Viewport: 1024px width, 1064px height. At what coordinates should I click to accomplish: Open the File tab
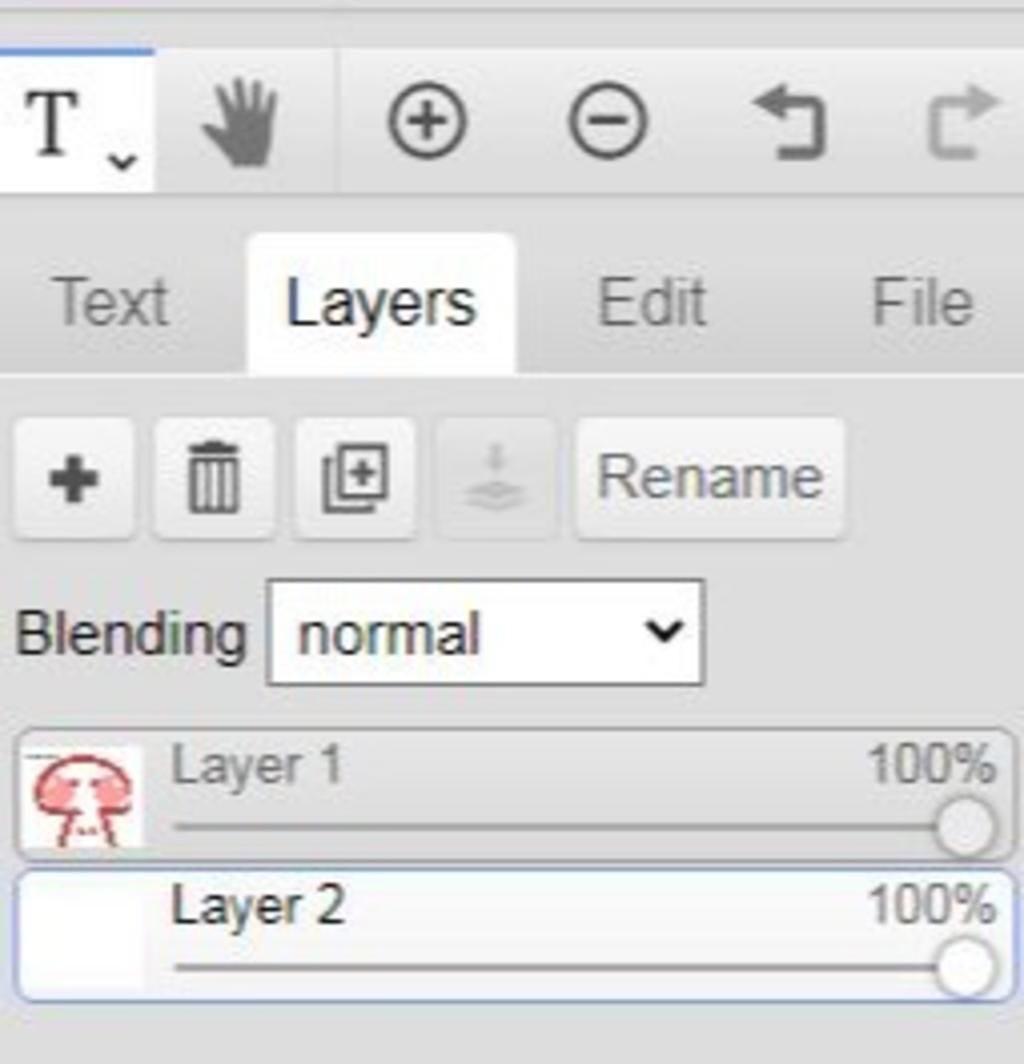pos(922,303)
